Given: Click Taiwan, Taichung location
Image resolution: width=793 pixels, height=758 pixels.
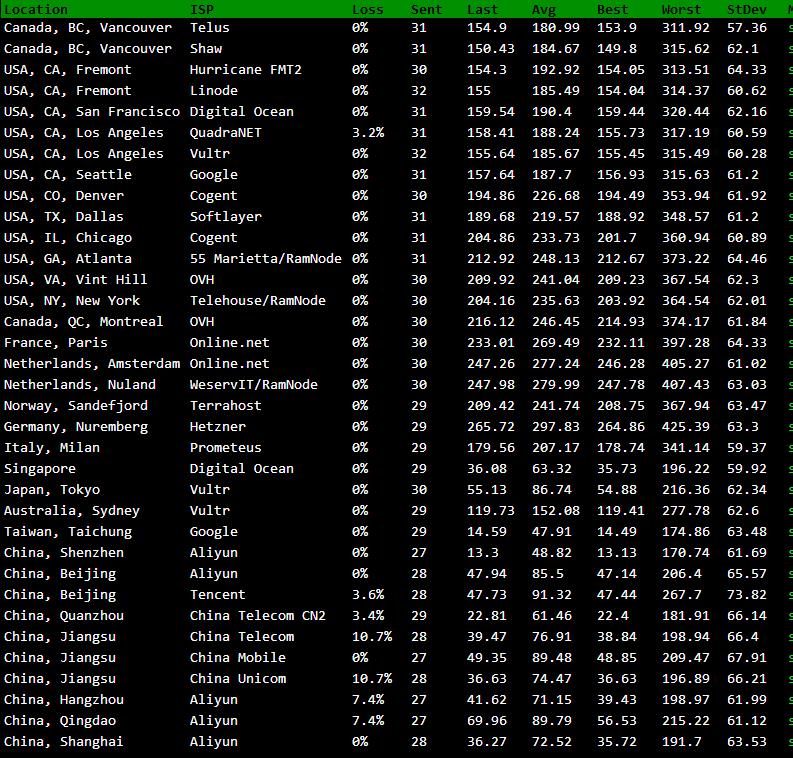Looking at the screenshot, I should tap(67, 531).
